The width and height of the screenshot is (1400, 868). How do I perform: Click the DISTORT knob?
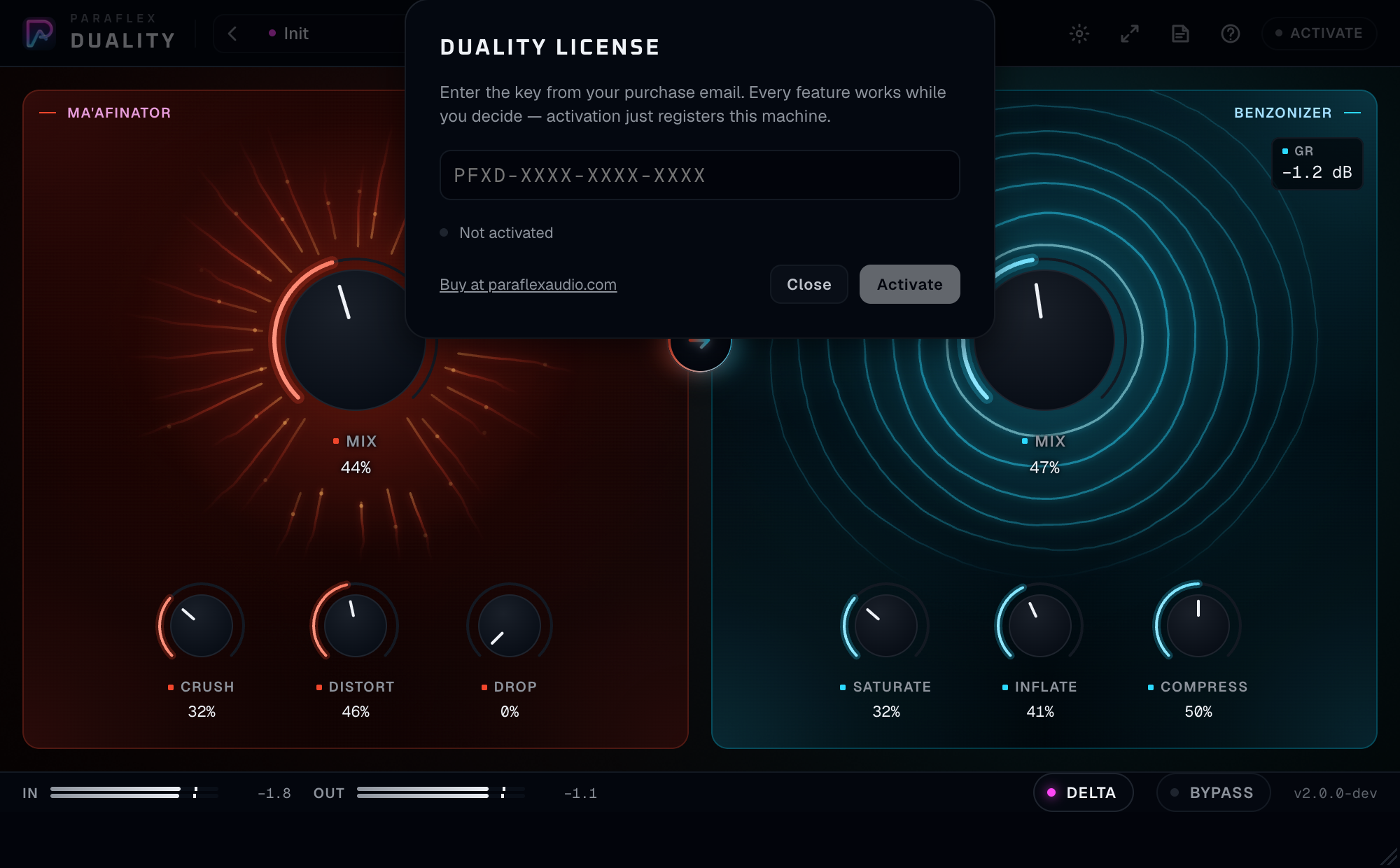pos(356,625)
